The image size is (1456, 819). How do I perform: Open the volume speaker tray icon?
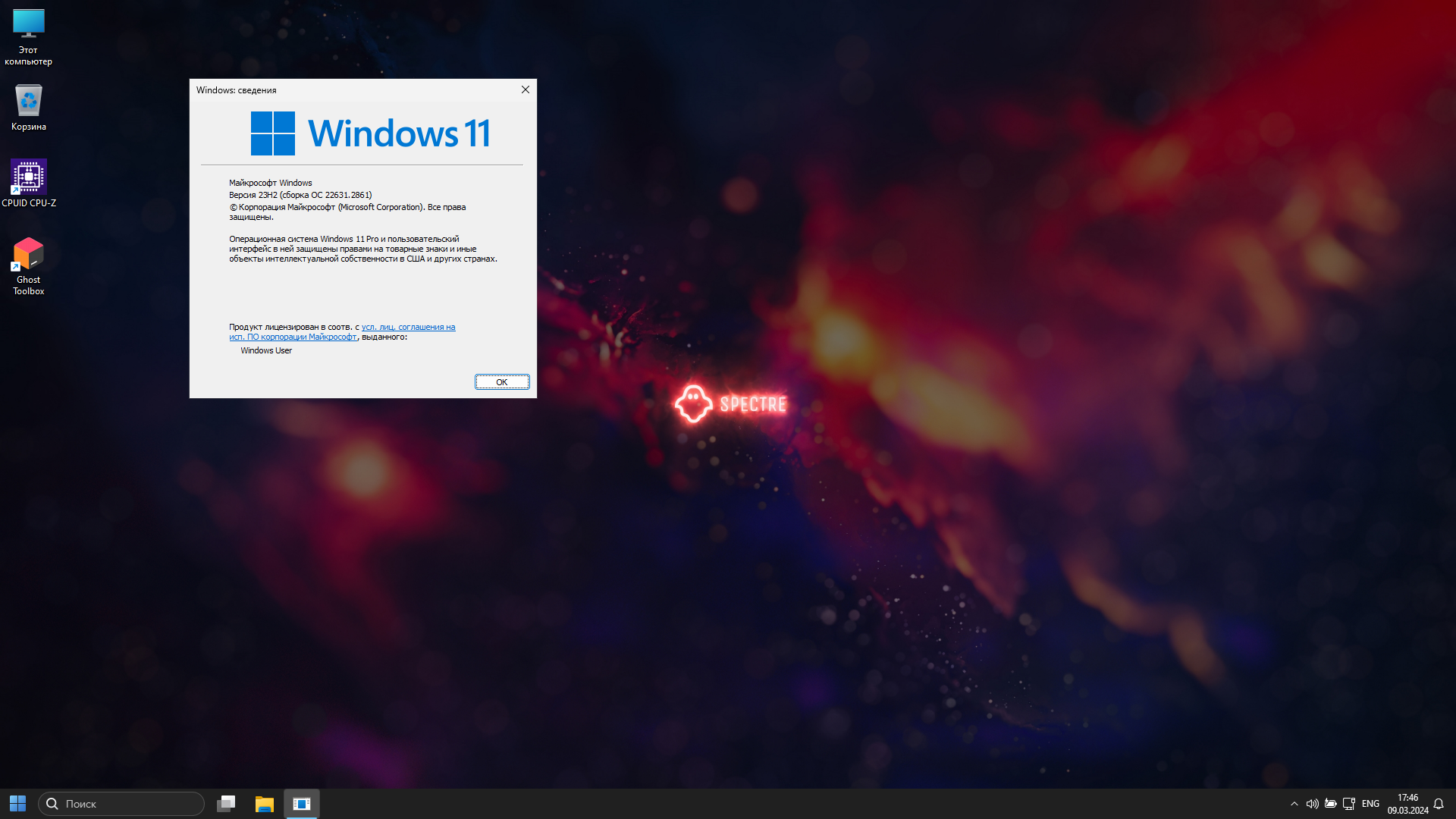(x=1312, y=804)
